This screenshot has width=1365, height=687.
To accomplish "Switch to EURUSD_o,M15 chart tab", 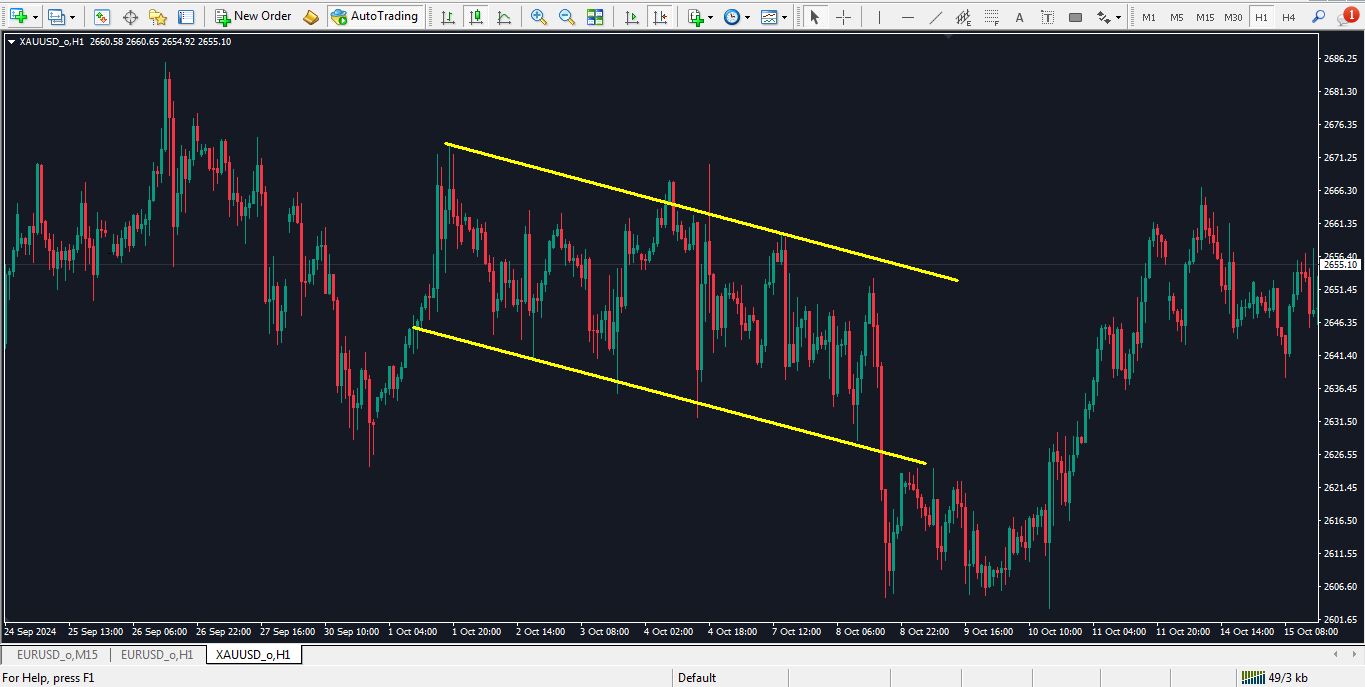I will coord(57,655).
